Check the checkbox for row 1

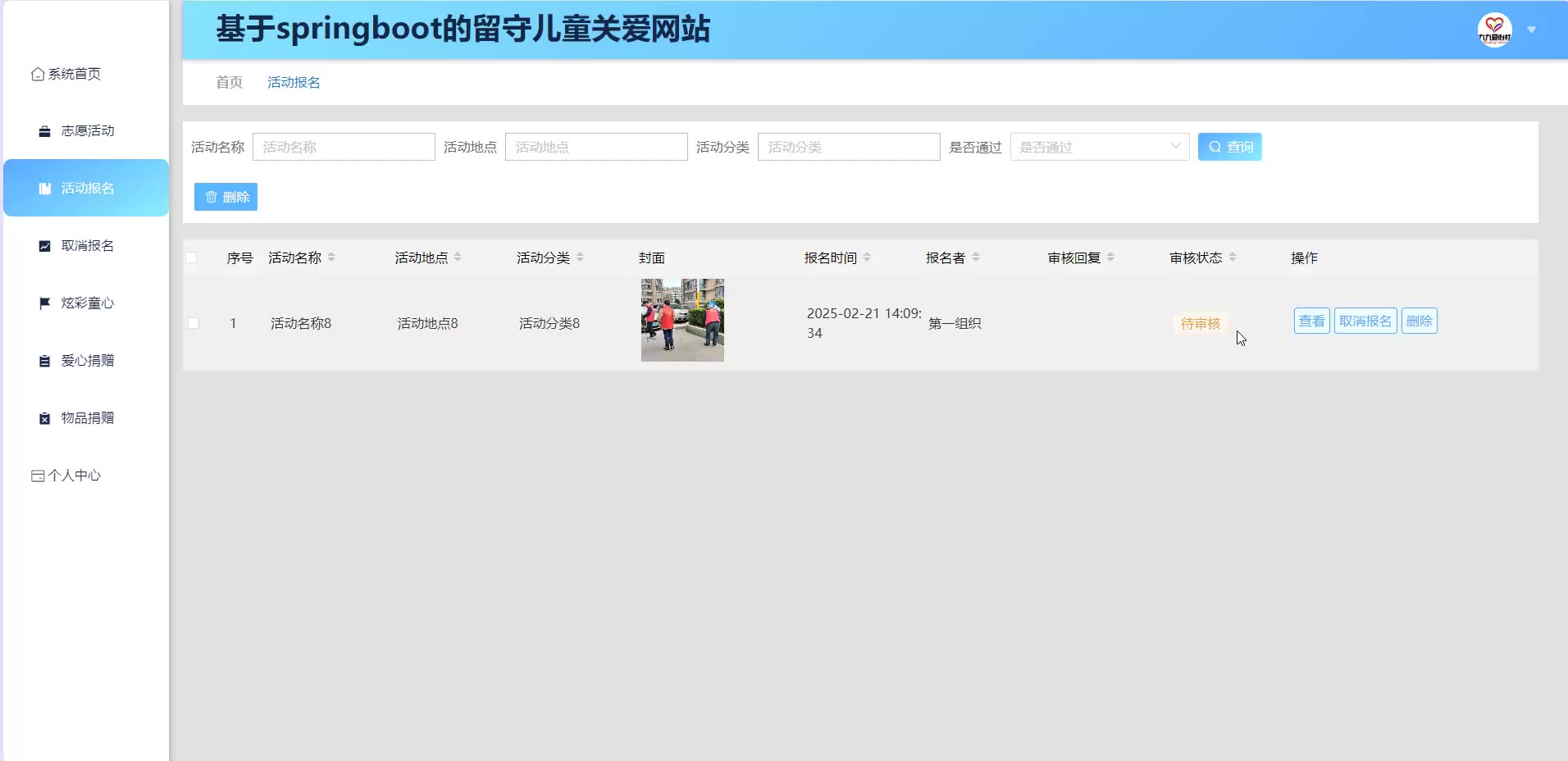pos(194,323)
